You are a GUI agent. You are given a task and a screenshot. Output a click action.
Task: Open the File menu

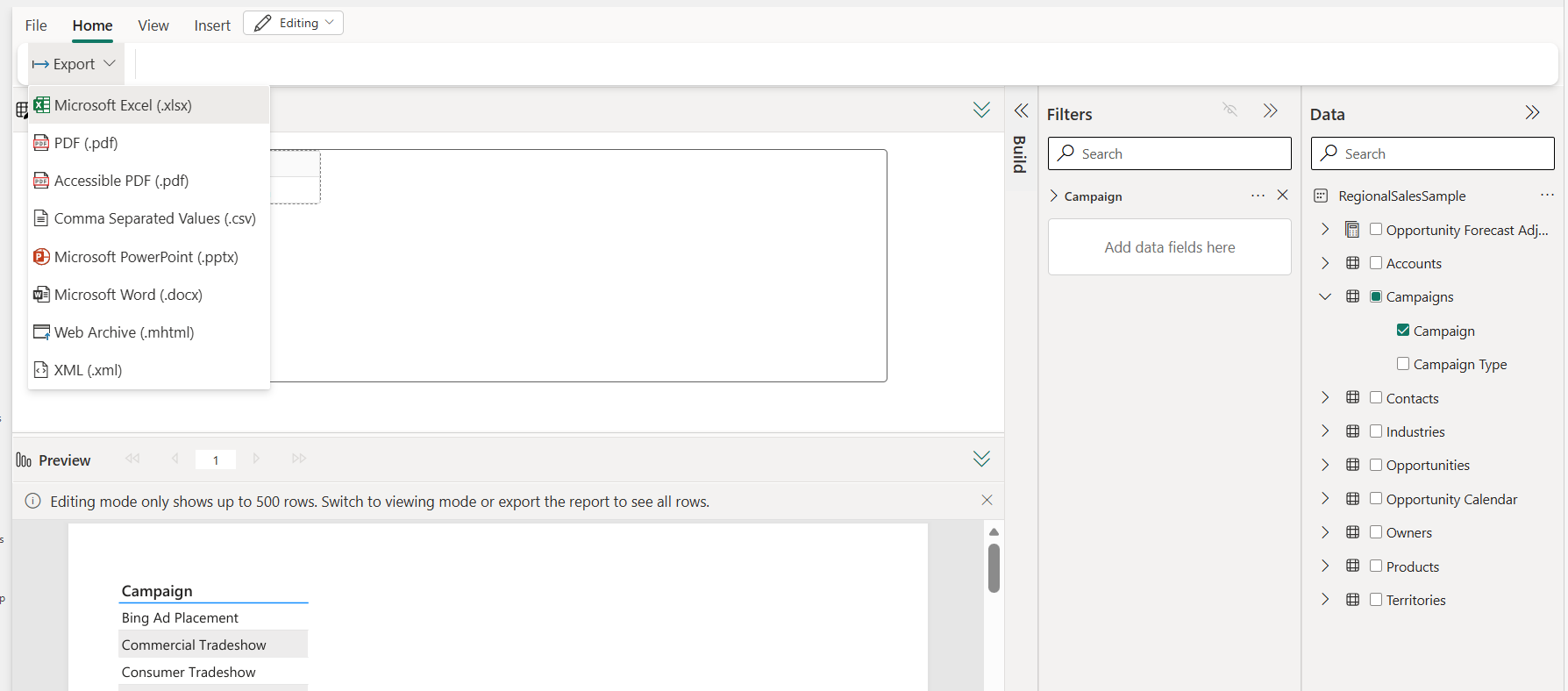36,25
